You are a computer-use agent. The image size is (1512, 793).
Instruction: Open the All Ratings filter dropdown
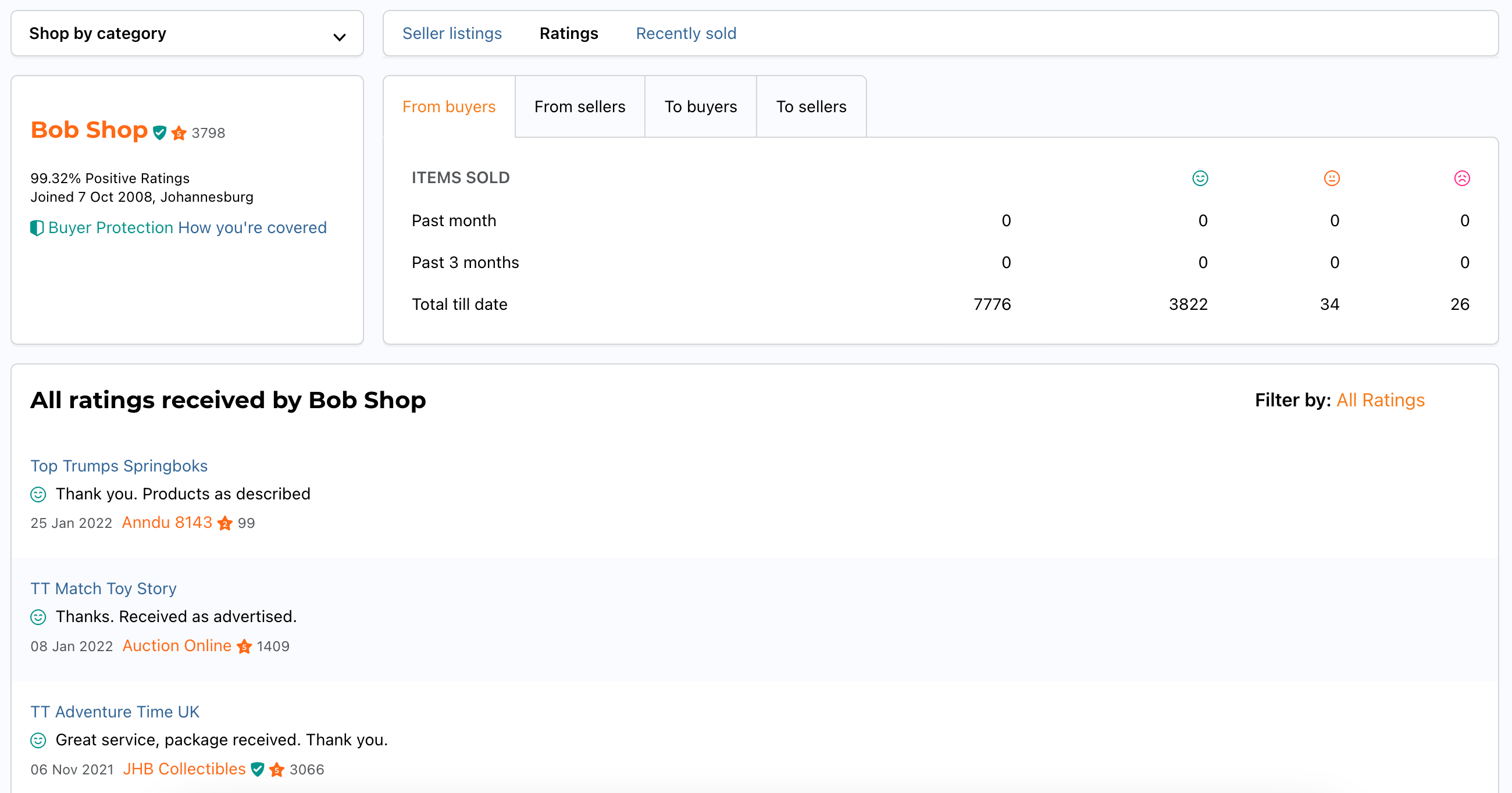coord(1381,401)
